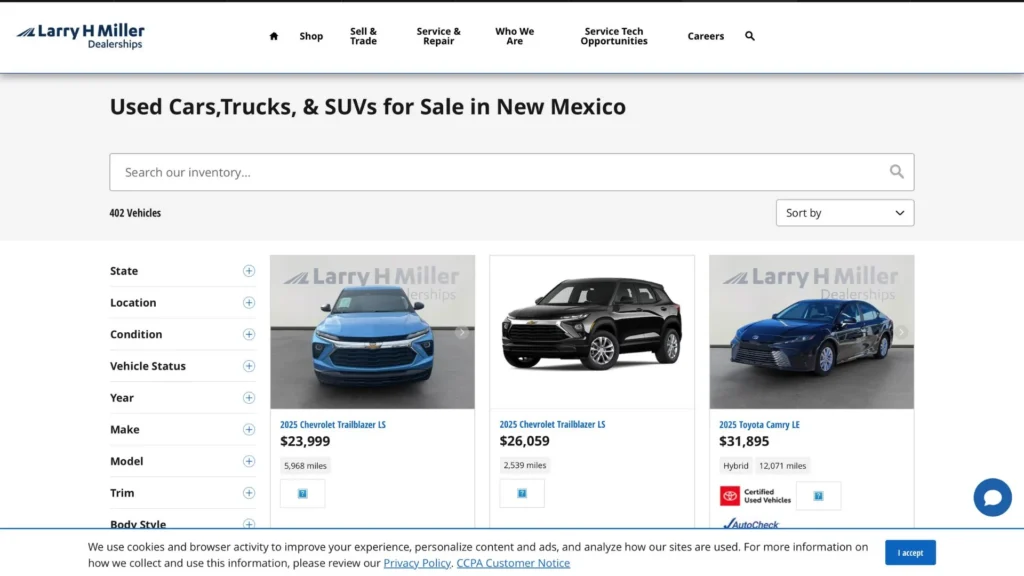Open the Sort by dropdown

click(844, 213)
